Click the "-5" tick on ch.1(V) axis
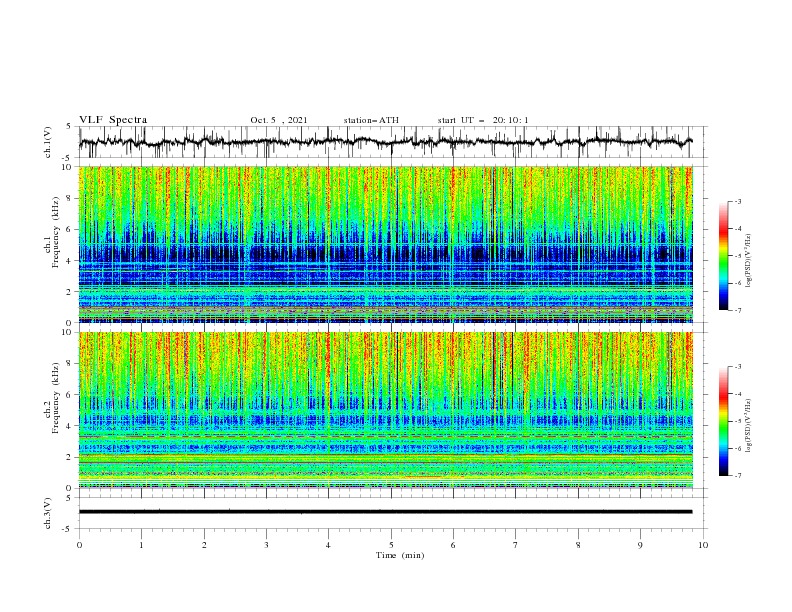The width and height of the screenshot is (792, 612). tap(67, 158)
